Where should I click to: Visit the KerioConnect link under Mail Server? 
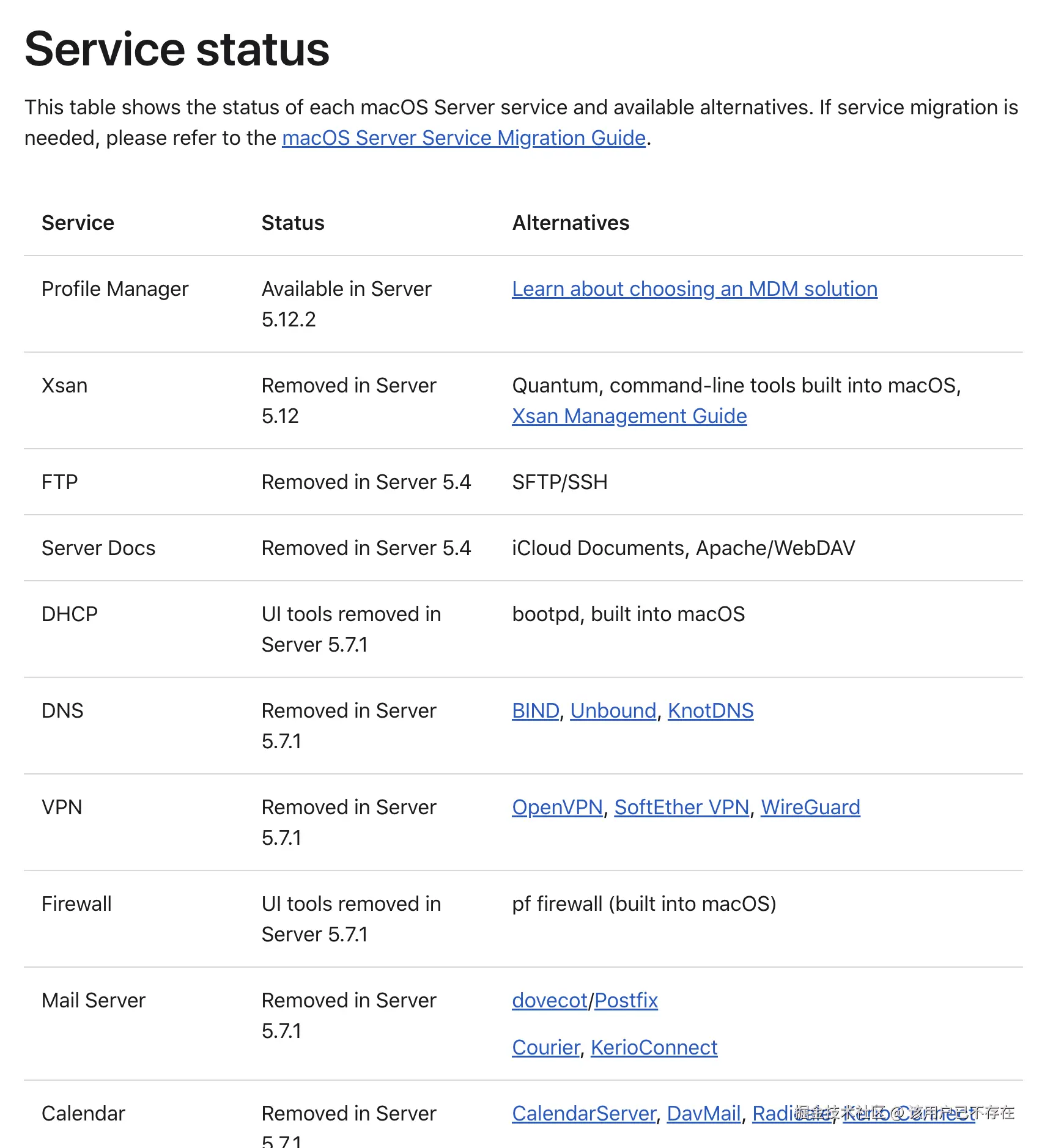click(653, 1048)
